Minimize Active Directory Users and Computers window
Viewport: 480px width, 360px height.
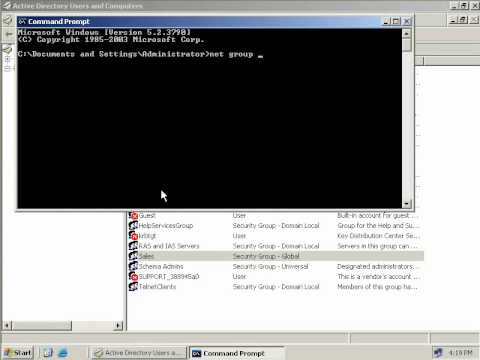[x=454, y=6]
